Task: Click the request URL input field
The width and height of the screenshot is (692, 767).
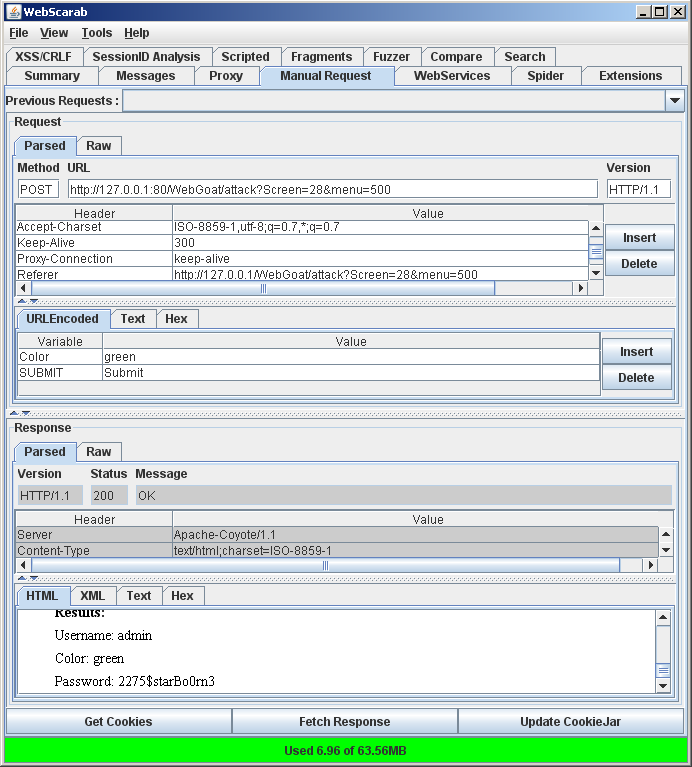Action: 332,189
